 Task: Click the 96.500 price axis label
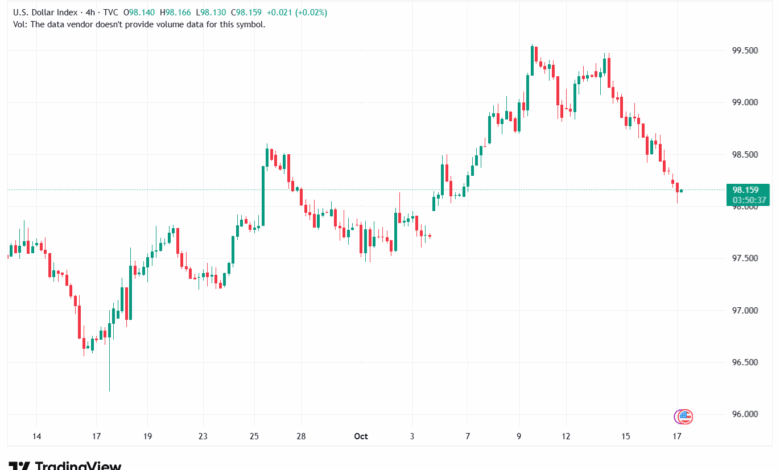[x=745, y=362]
